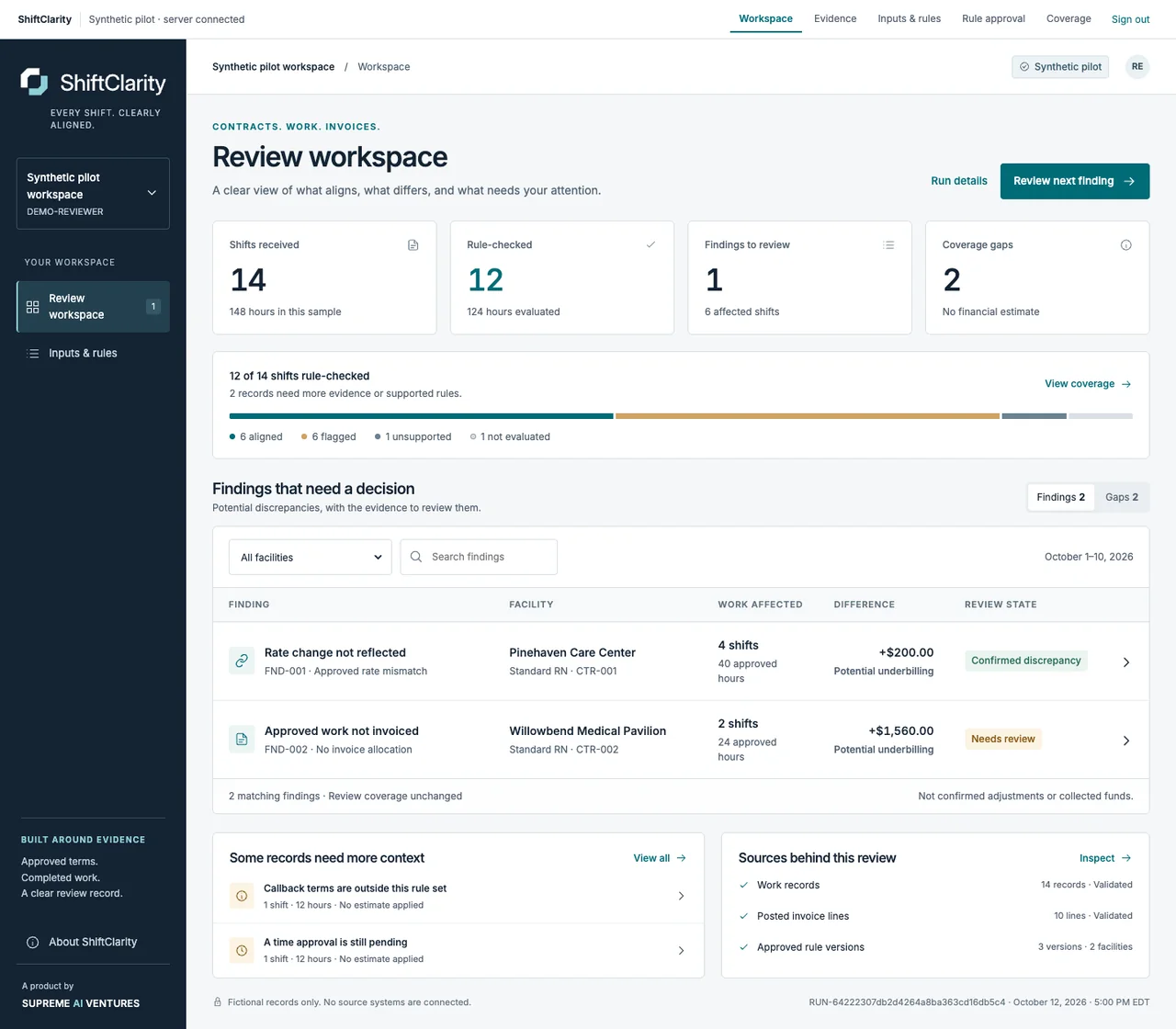Image resolution: width=1176 pixels, height=1029 pixels.
Task: Click the list icon beside Inputs & rules in sidebar
Action: click(33, 354)
